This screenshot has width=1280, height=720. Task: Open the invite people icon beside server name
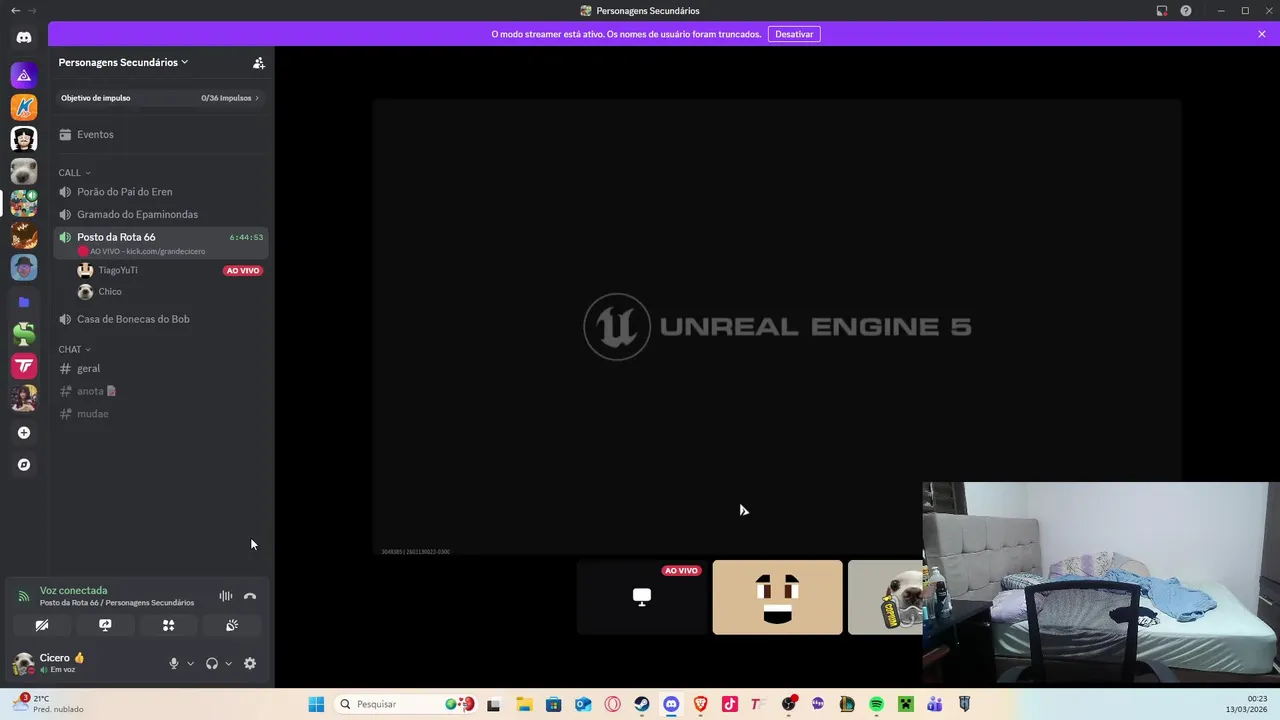(259, 62)
